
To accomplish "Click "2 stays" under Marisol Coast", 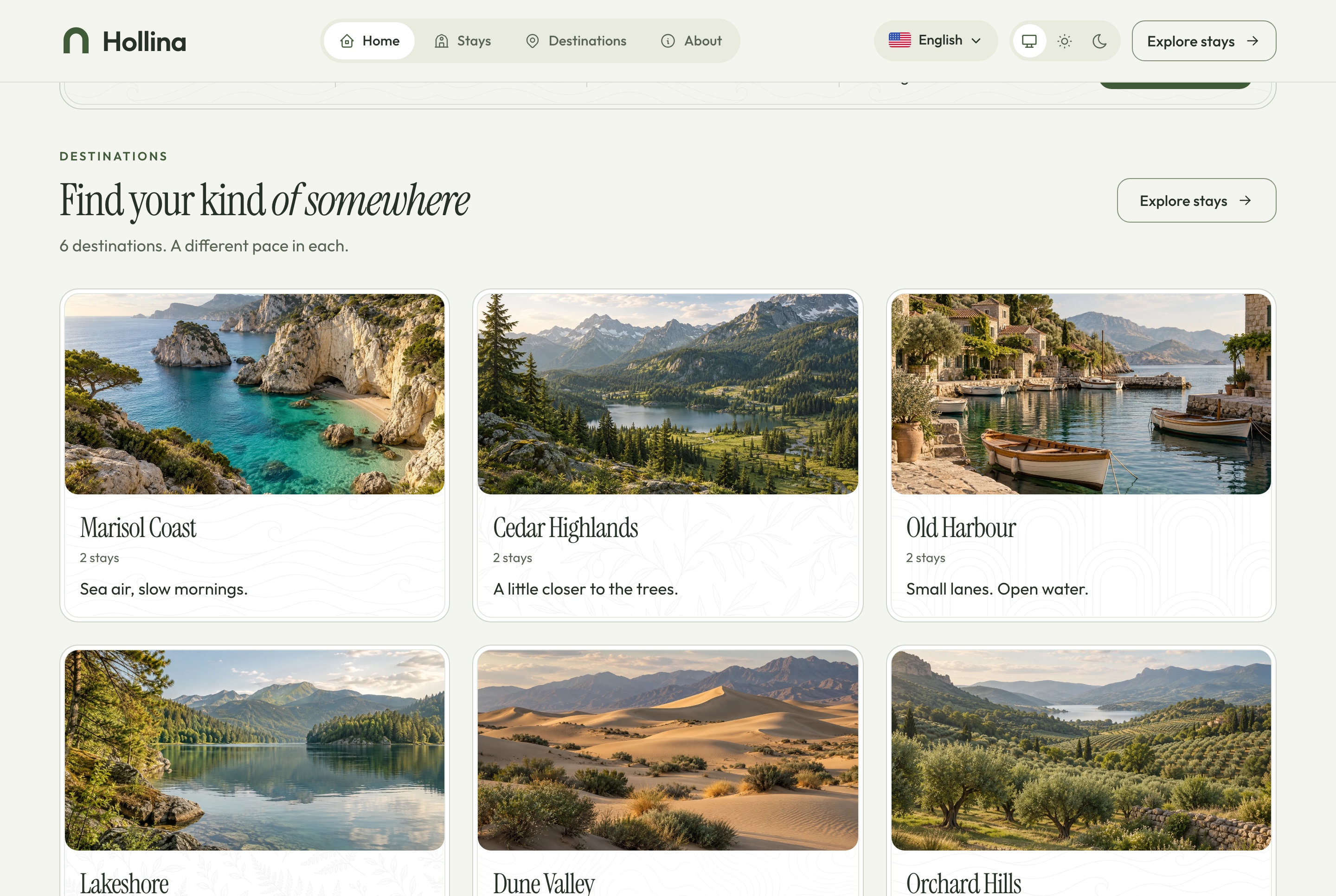I will (99, 558).
